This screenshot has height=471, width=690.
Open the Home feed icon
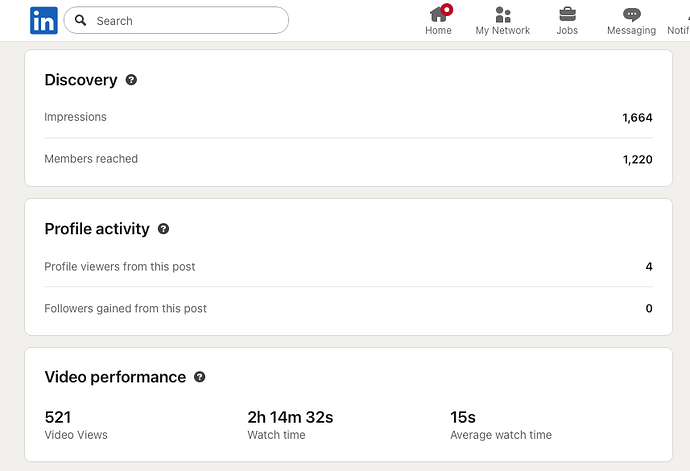(438, 15)
